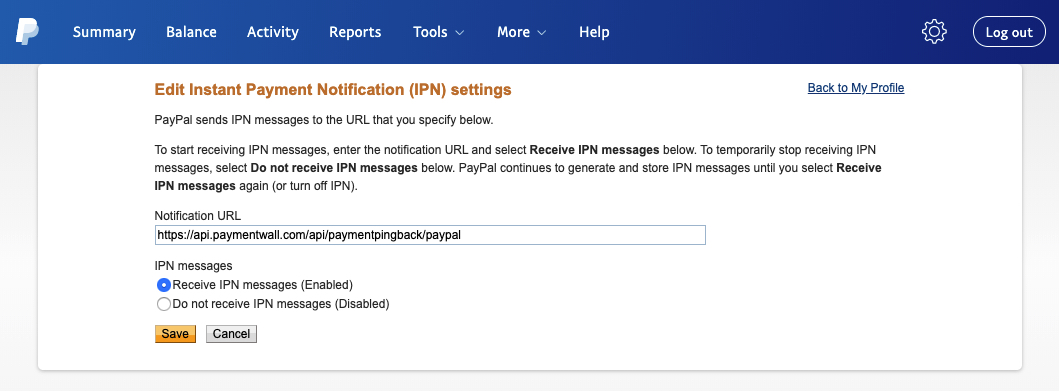The width and height of the screenshot is (1059, 391).
Task: Select Do not receive IPN messages (Disabled)
Action: (x=163, y=304)
